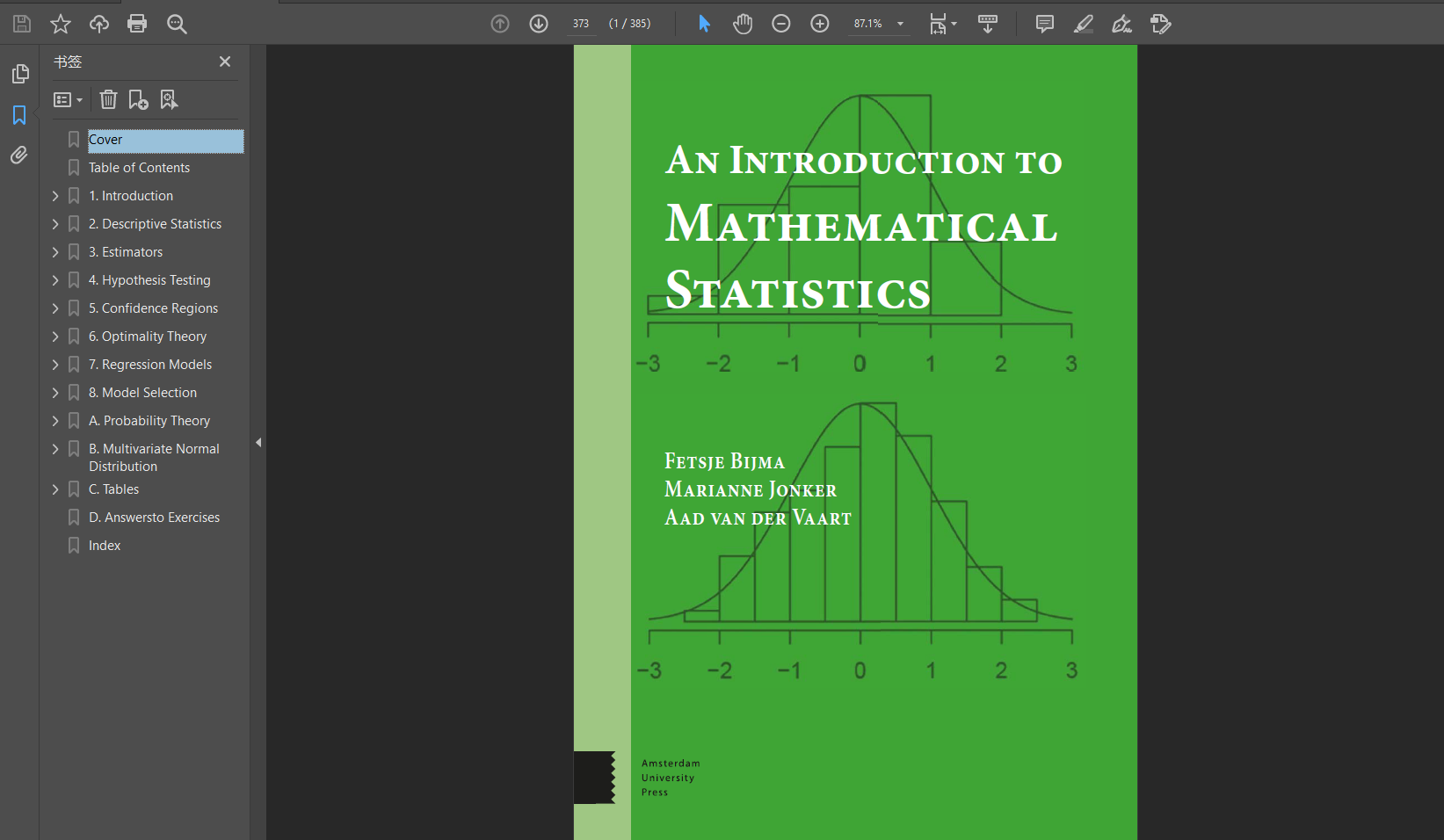Find the current bookmark
The width and height of the screenshot is (1444, 840).
(x=169, y=99)
